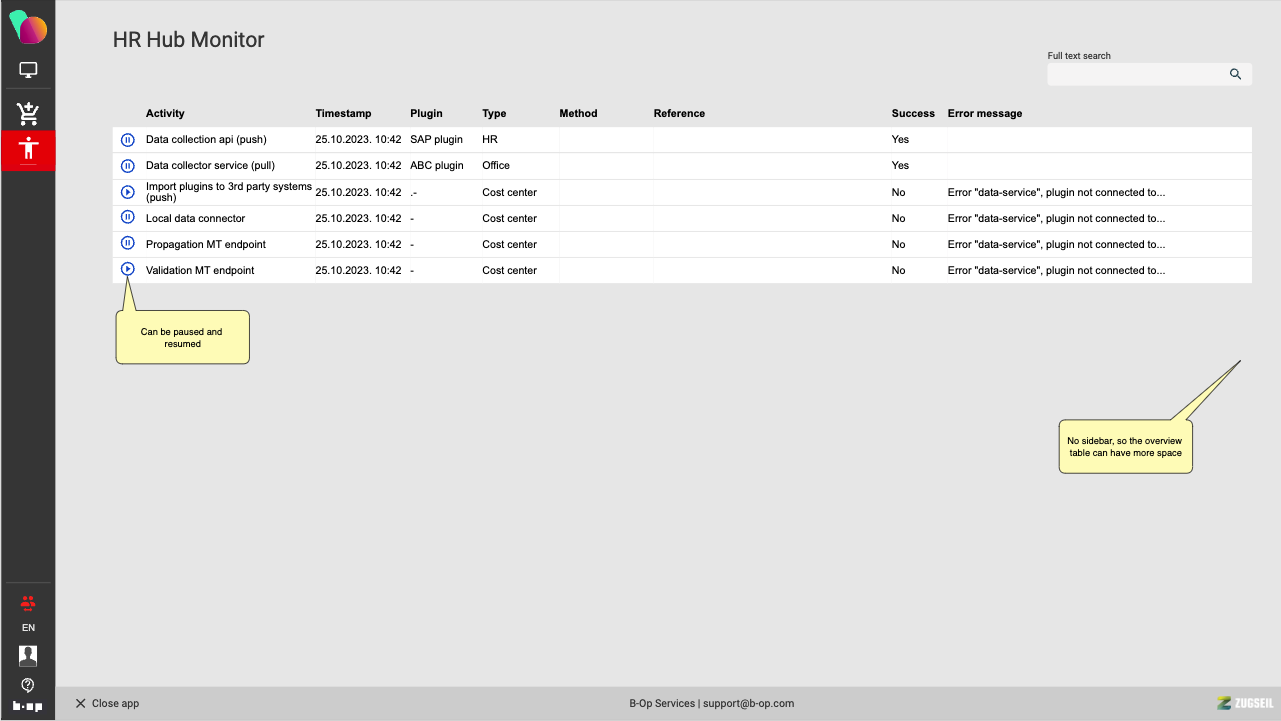
Task: Focus the Full text search field
Action: [x=1135, y=74]
